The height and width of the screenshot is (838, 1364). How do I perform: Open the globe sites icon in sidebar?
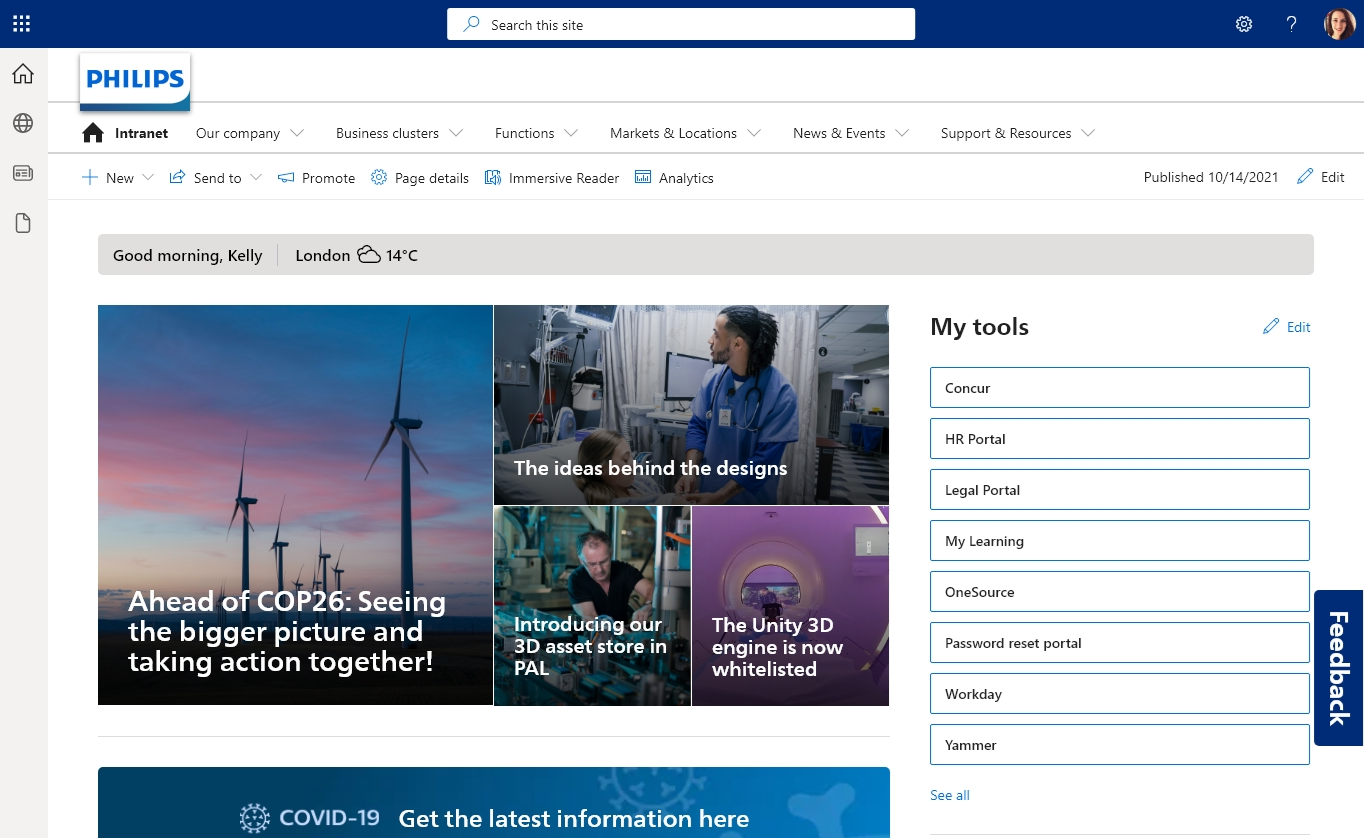tap(23, 123)
